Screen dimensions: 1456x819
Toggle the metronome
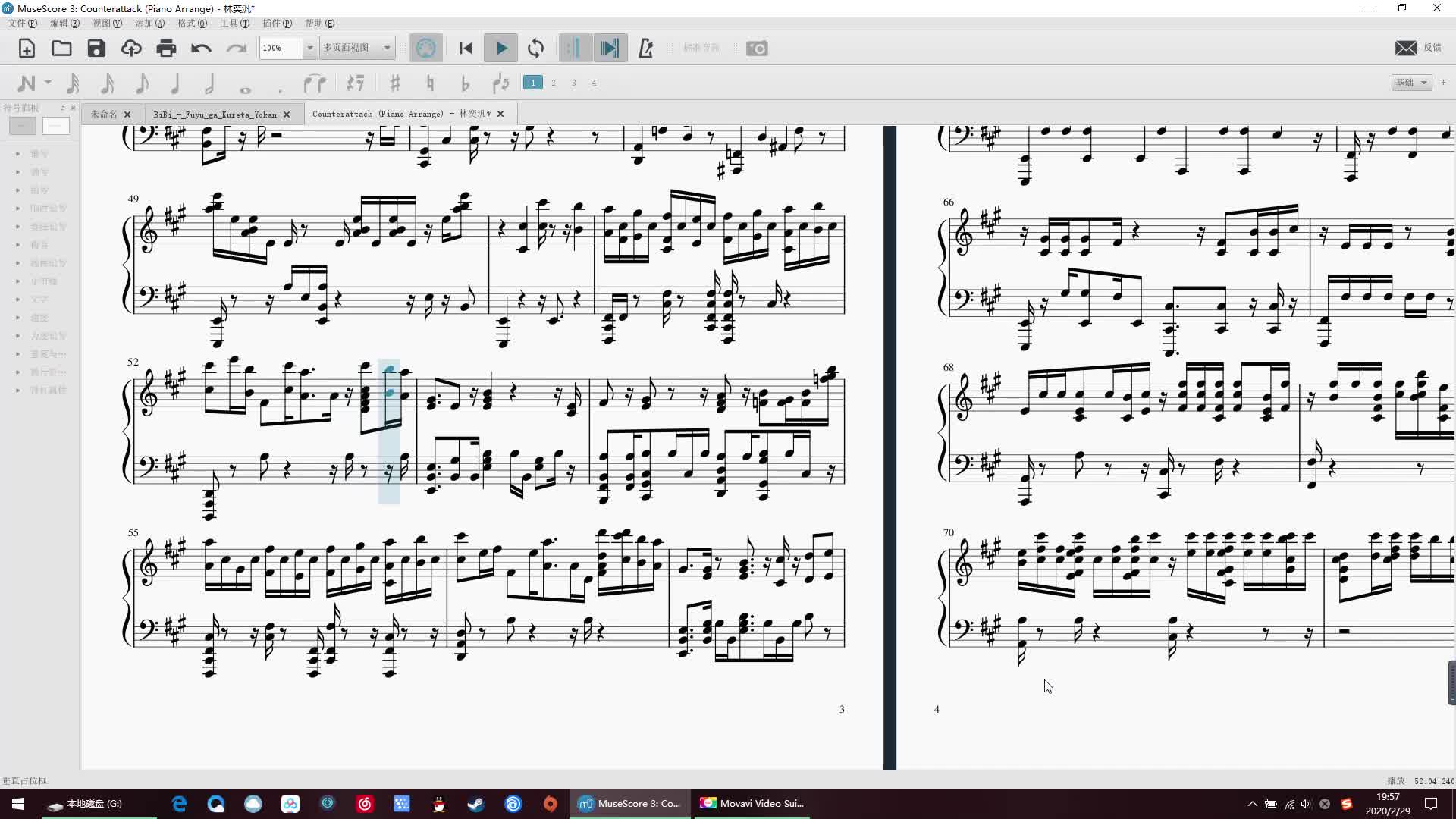pos(645,49)
